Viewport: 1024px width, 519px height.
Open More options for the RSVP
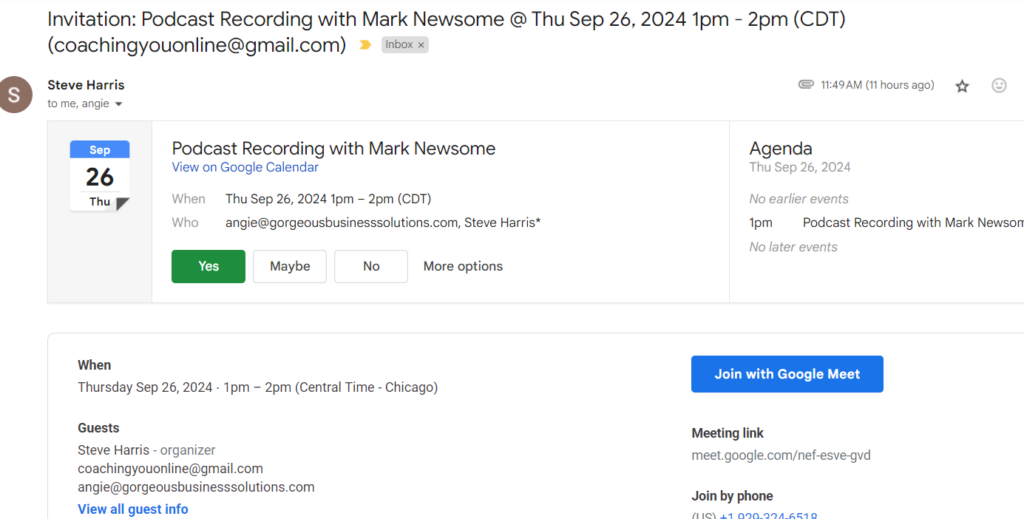pos(462,266)
